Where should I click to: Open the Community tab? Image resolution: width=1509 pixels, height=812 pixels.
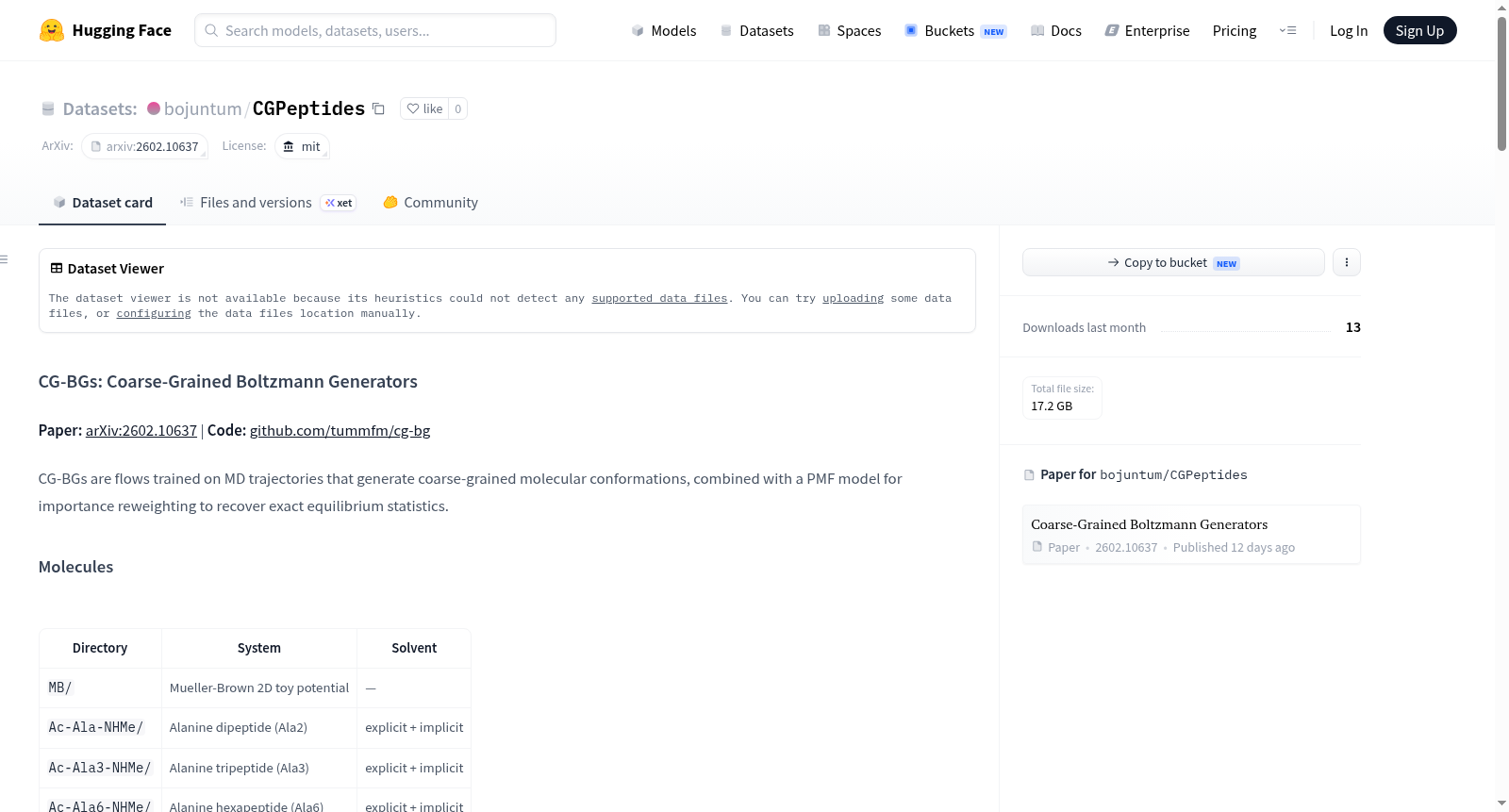(430, 203)
